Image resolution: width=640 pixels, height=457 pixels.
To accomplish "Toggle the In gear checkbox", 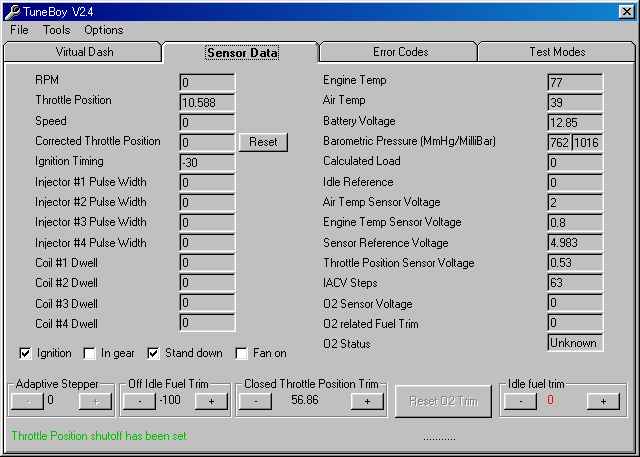I will coord(89,353).
